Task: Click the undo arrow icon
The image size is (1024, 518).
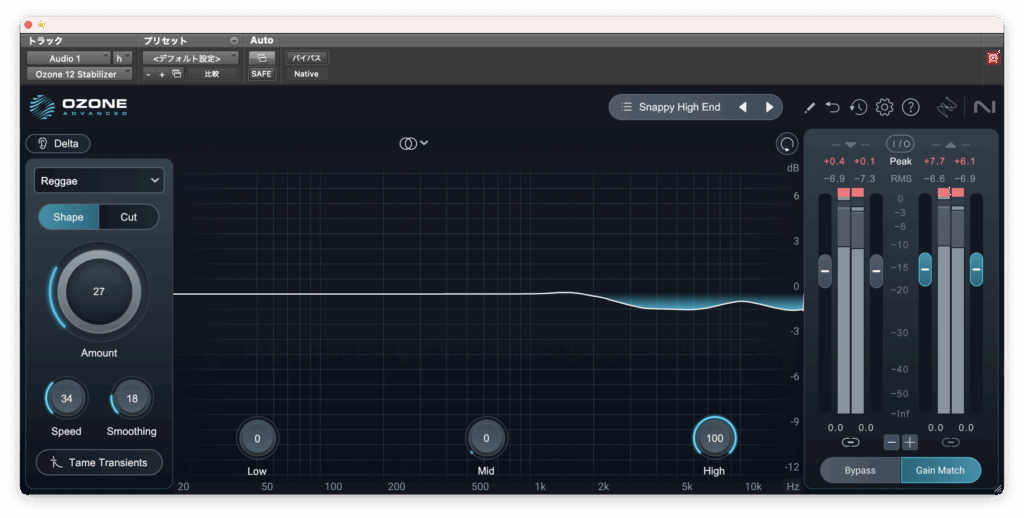Action: (x=833, y=107)
